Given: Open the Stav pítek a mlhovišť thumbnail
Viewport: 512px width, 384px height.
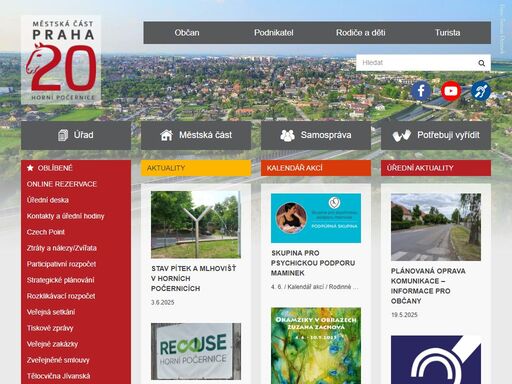Looking at the screenshot, I should pos(196,224).
